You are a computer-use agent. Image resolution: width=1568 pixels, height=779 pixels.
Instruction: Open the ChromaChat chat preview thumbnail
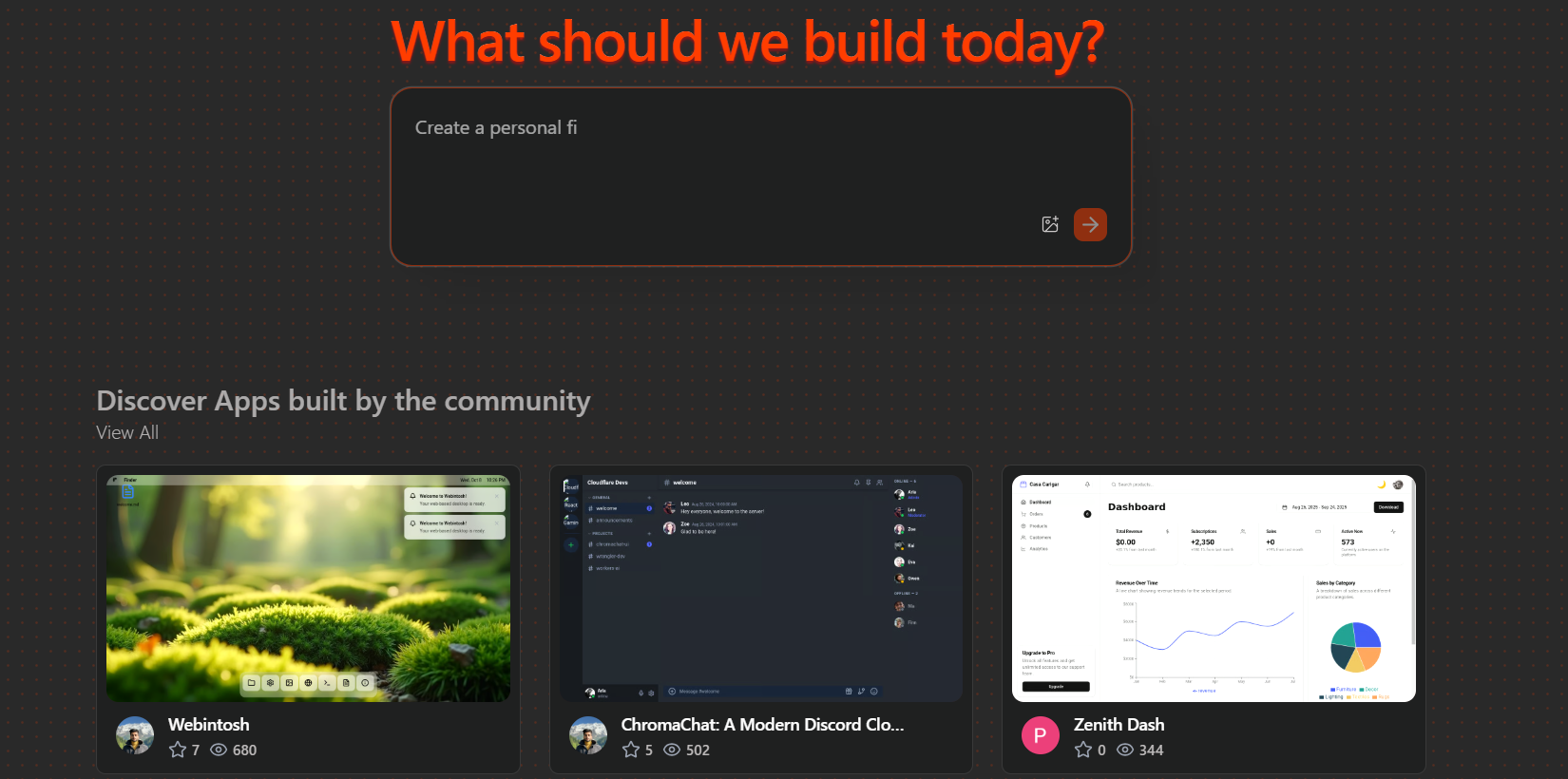coord(761,588)
